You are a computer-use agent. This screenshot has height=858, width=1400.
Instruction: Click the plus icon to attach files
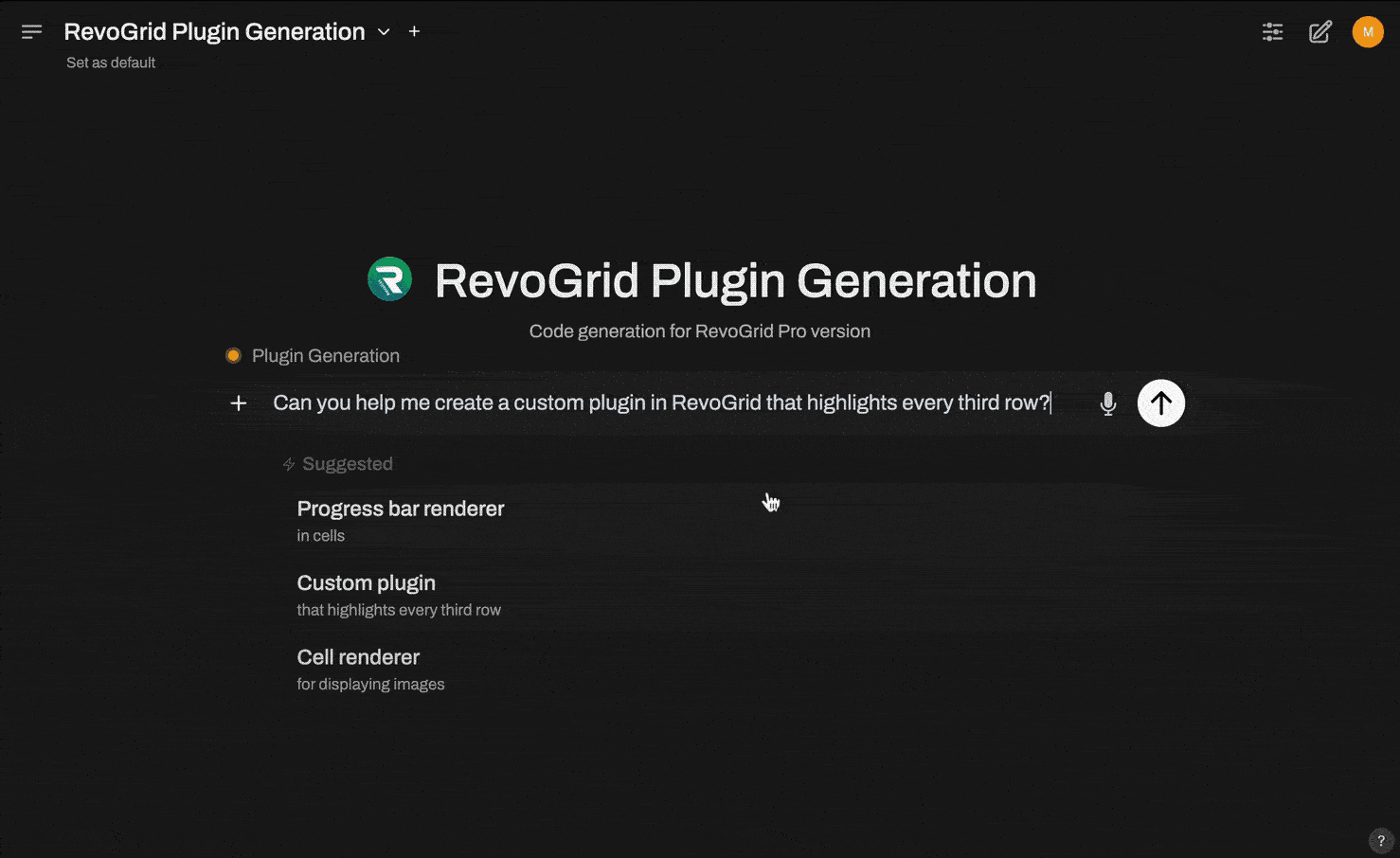click(239, 403)
